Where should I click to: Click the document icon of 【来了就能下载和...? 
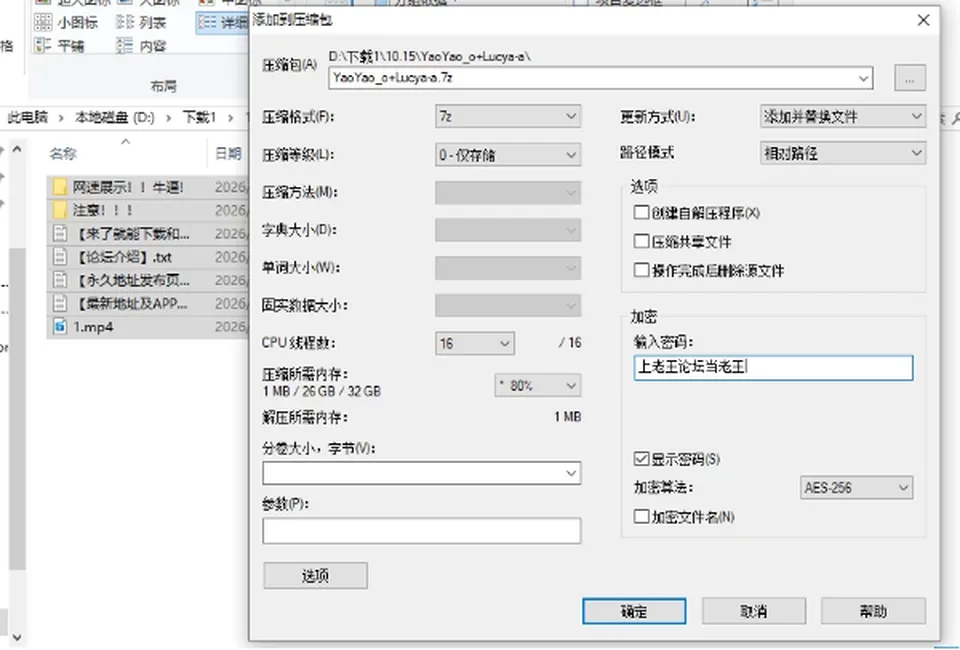(x=59, y=233)
